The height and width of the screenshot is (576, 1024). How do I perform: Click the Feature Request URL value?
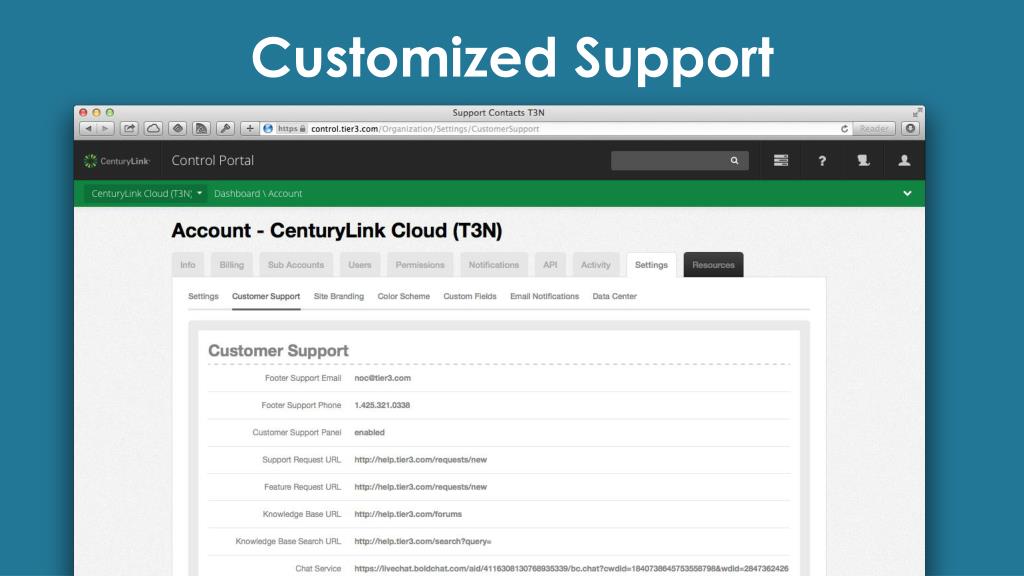pyautogui.click(x=421, y=487)
